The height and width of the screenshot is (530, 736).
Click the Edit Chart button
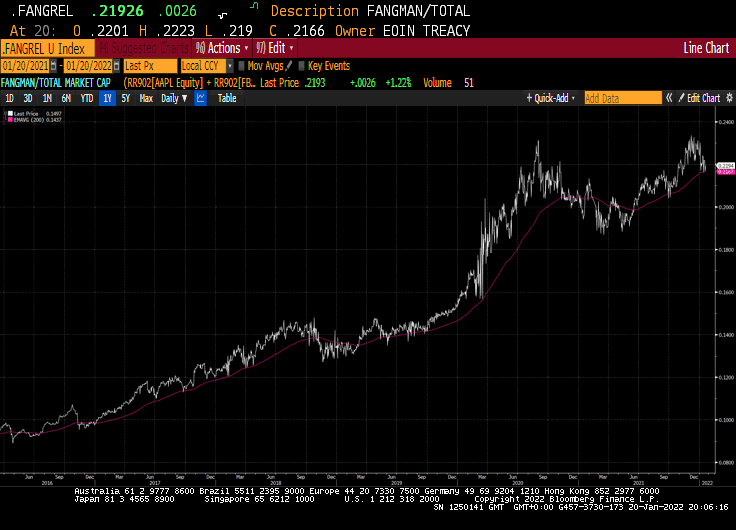[x=699, y=98]
